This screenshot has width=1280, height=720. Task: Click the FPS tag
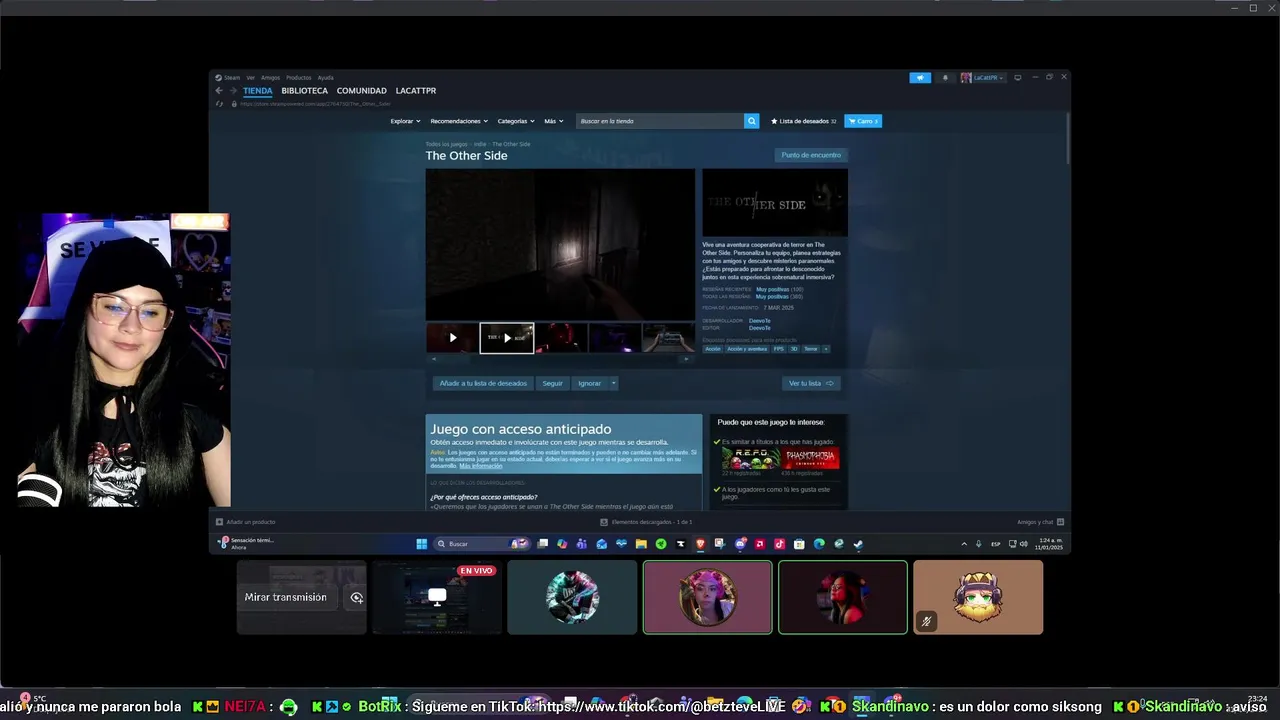pyautogui.click(x=778, y=349)
